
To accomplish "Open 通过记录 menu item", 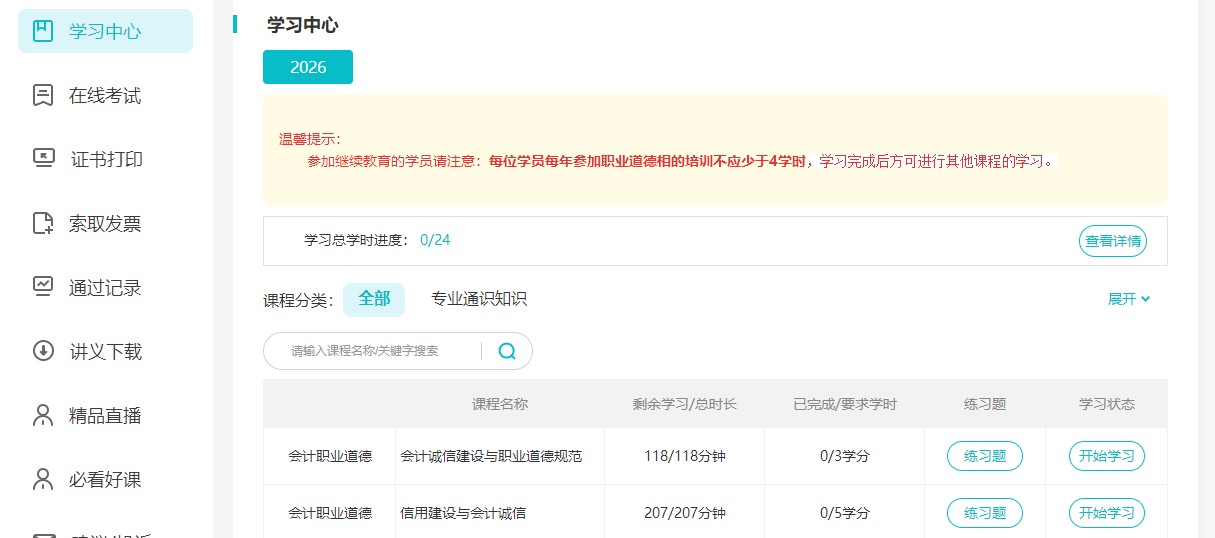I will click(105, 287).
